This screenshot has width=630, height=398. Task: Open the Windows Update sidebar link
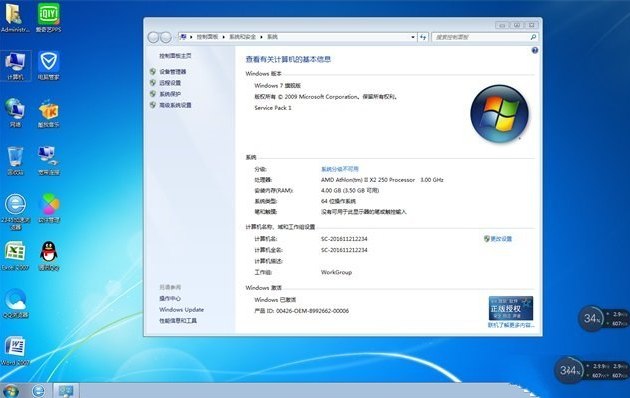click(x=182, y=310)
